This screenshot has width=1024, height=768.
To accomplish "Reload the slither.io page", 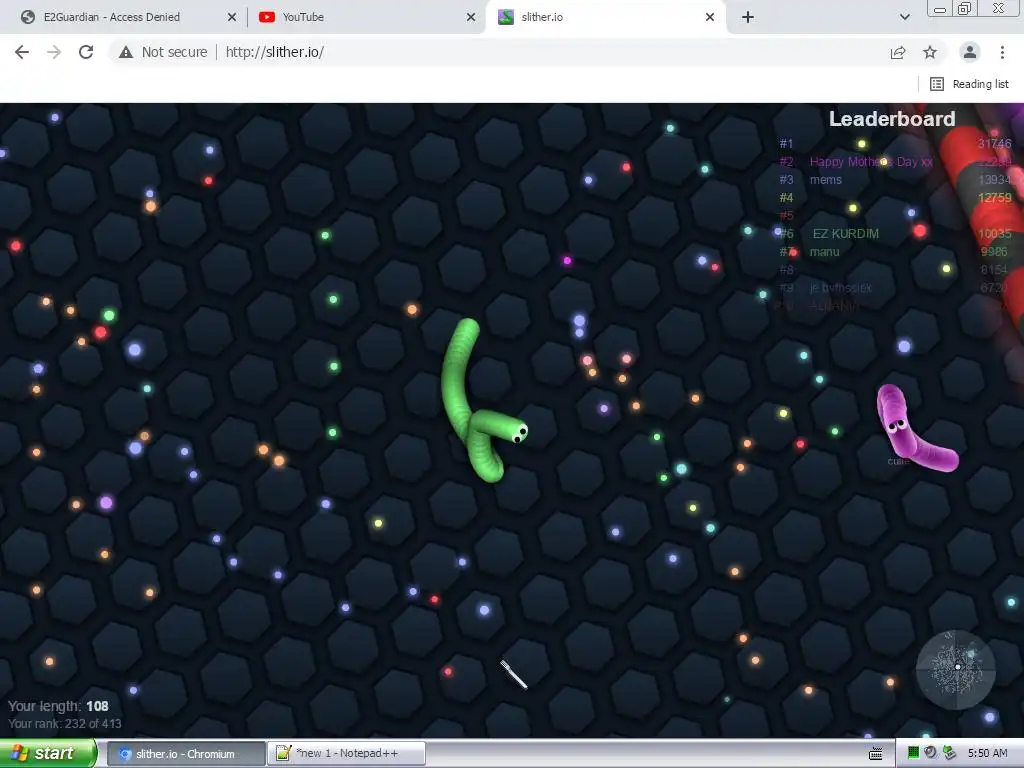I will (x=86, y=52).
